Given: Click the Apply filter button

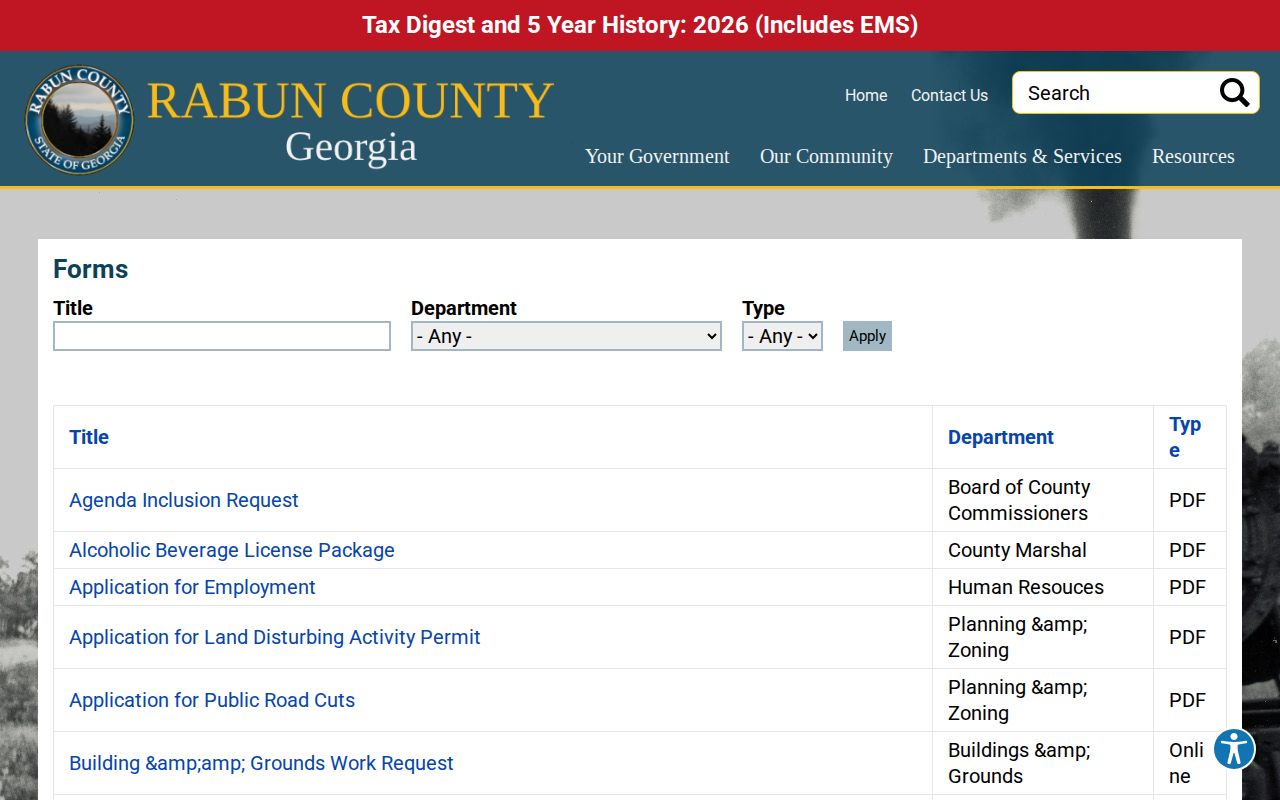Looking at the screenshot, I should 867,336.
